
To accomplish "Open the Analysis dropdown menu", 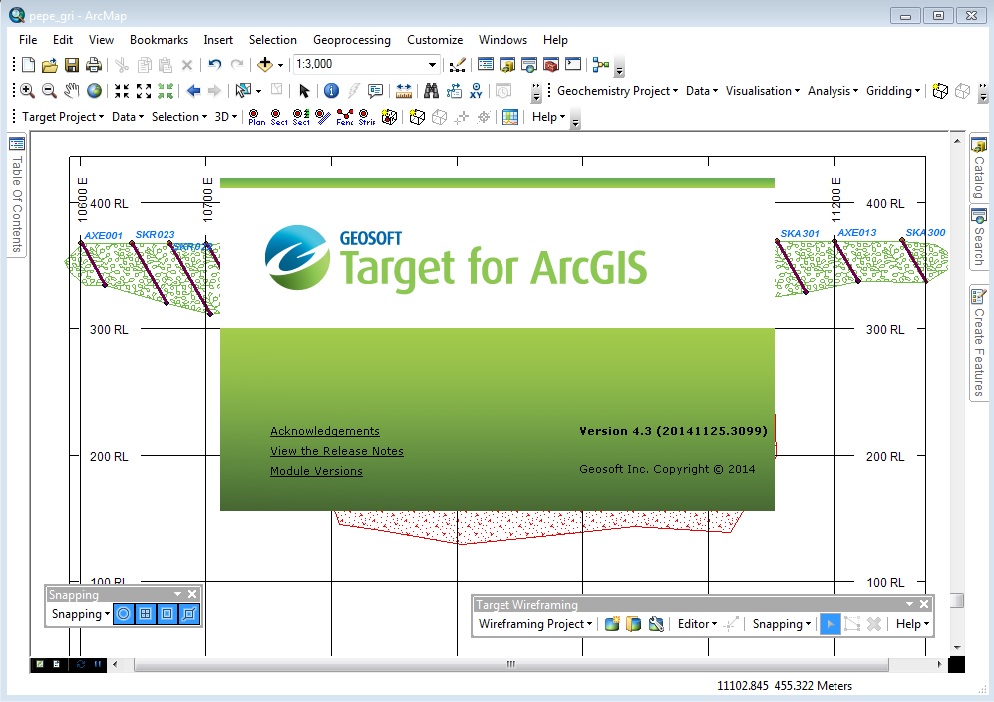I will click(833, 91).
